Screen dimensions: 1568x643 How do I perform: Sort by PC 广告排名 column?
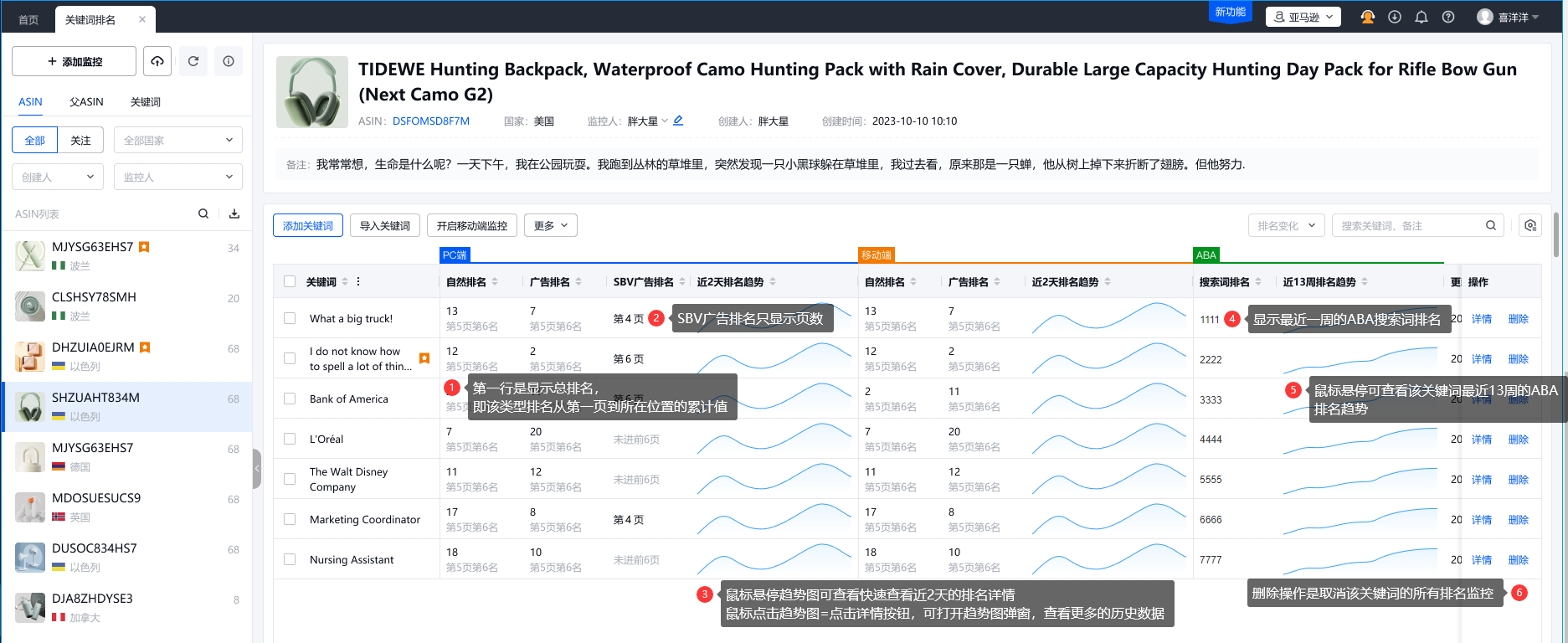pos(578,282)
